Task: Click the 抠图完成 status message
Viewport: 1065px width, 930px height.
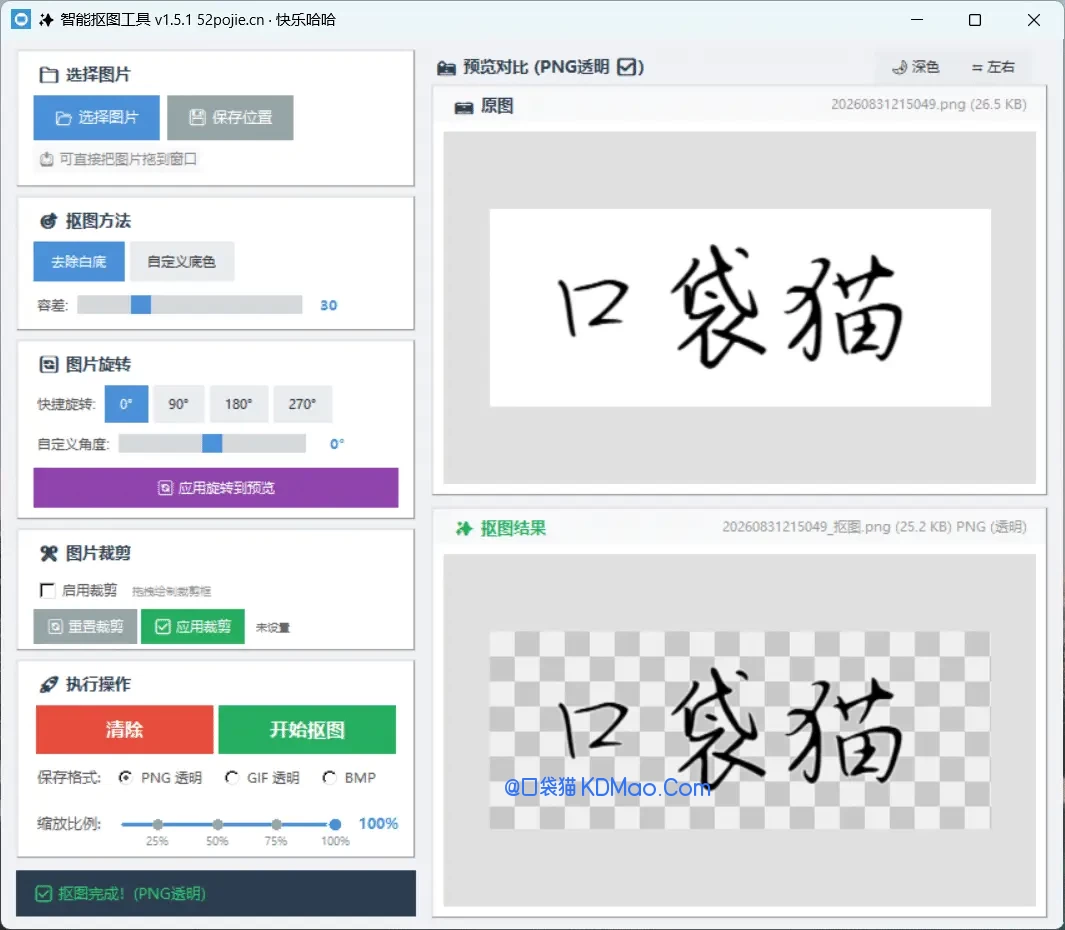Action: pos(132,894)
